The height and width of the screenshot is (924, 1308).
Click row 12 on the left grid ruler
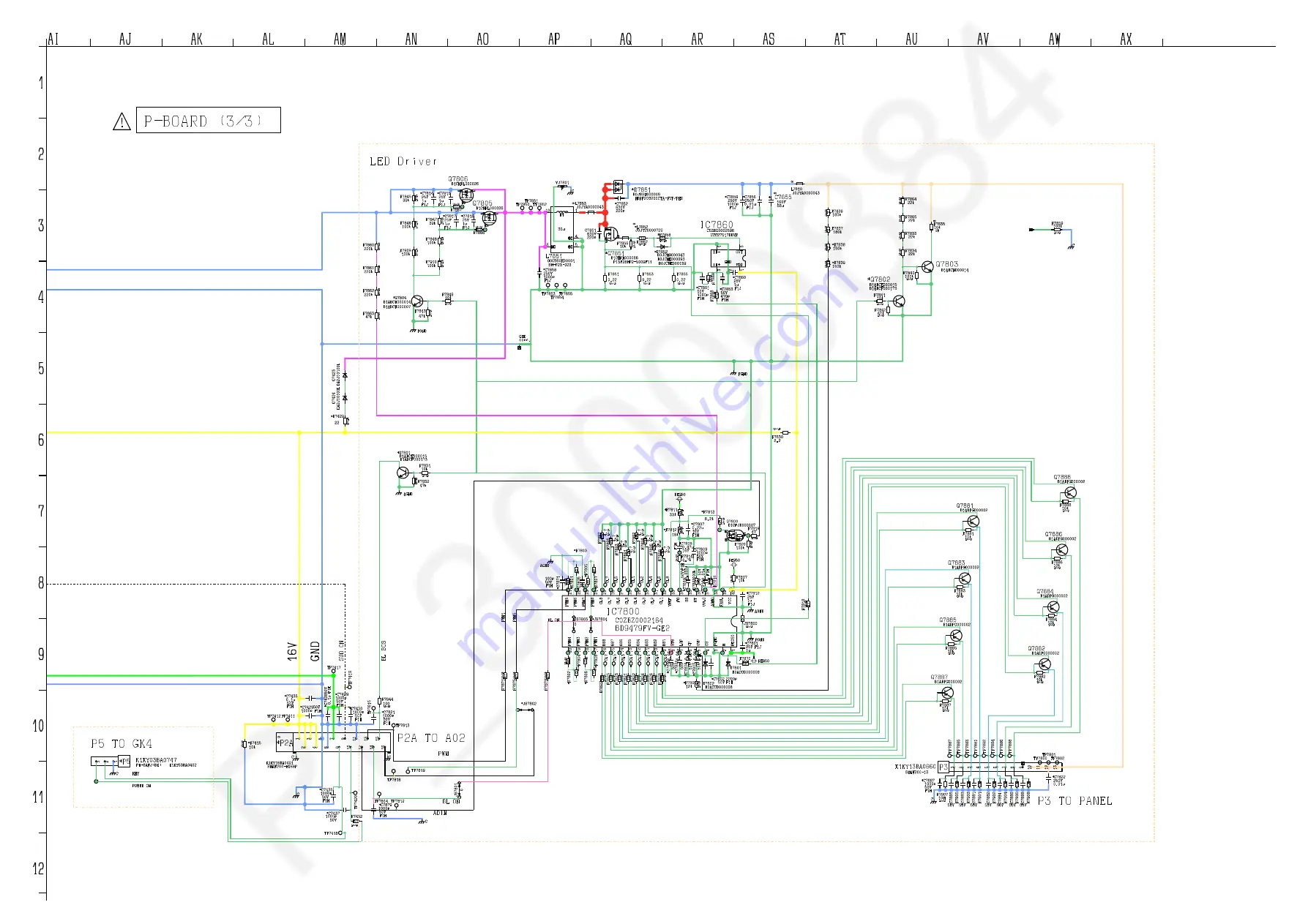(x=38, y=868)
